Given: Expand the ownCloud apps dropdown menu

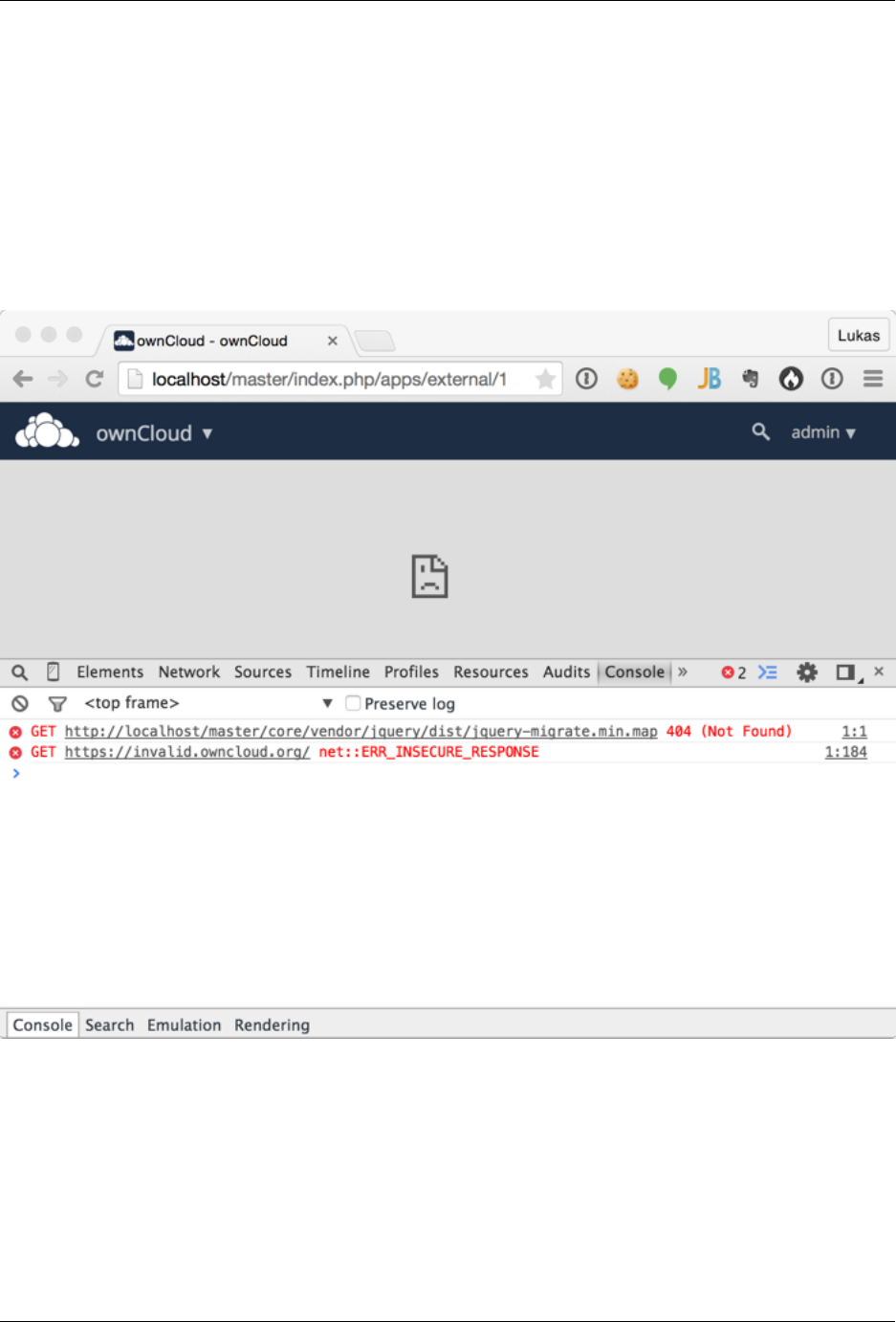Looking at the screenshot, I should [x=154, y=432].
